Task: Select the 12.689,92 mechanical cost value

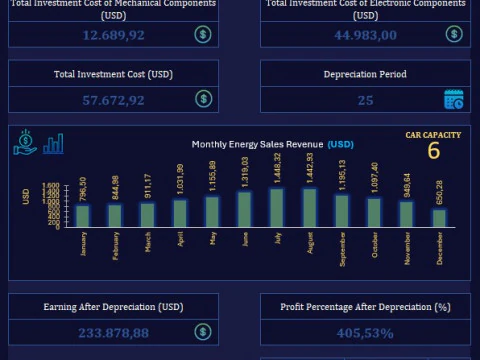Action: (113, 35)
